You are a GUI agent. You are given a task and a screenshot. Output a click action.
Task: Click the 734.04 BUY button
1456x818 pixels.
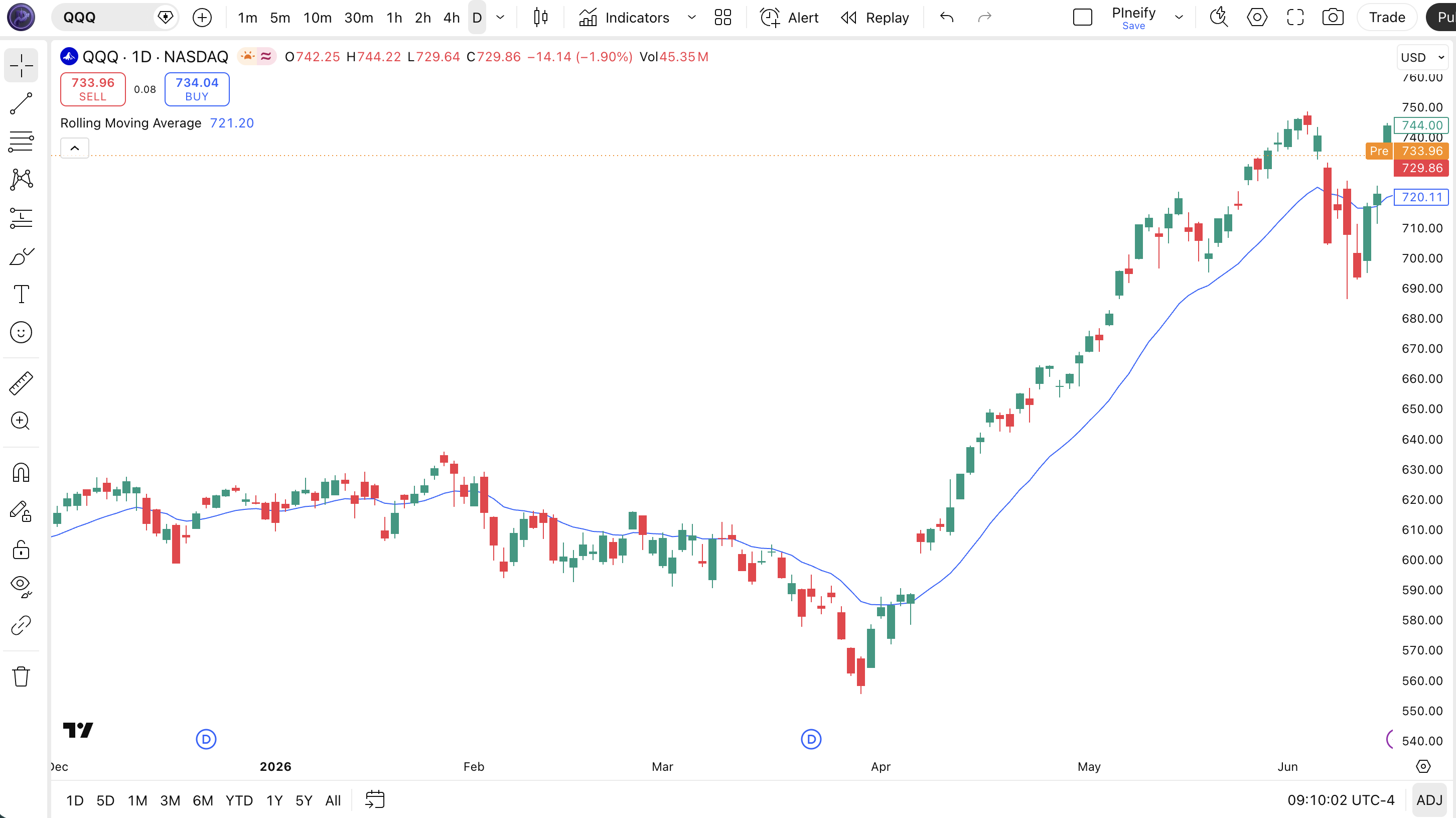pyautogui.click(x=197, y=89)
